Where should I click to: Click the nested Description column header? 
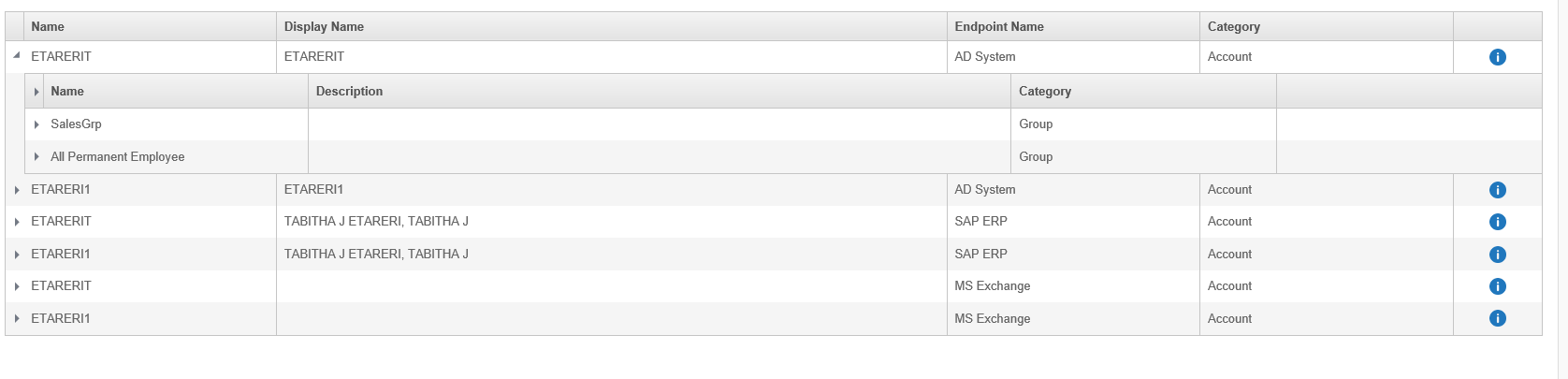point(349,91)
